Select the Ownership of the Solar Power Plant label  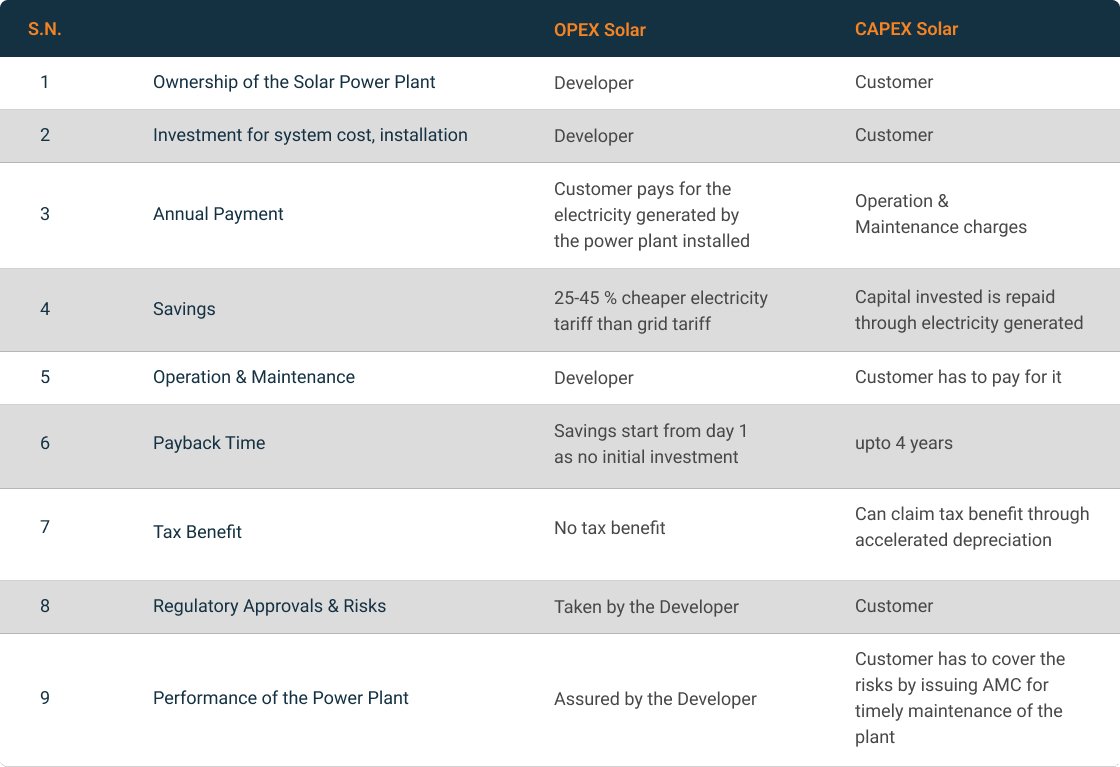294,82
